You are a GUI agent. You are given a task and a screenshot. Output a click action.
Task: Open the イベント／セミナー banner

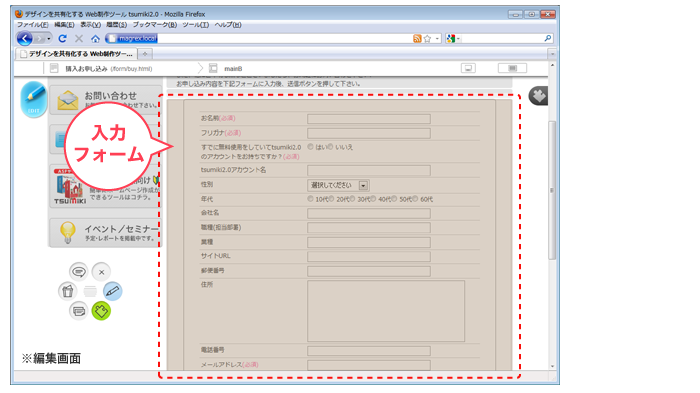click(105, 232)
